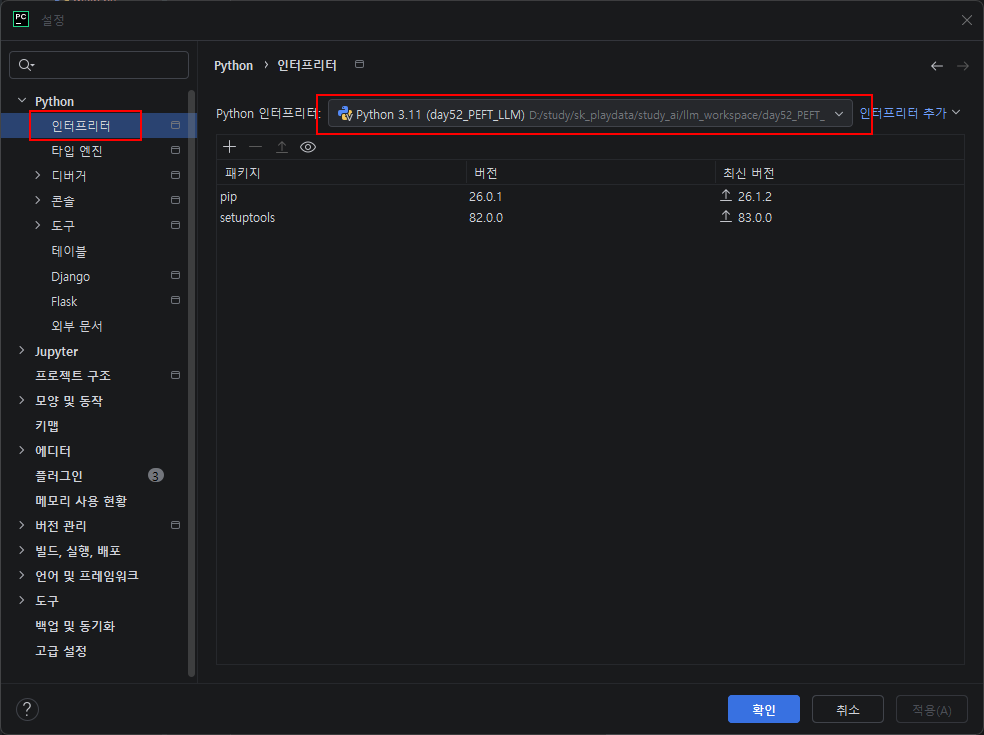
Task: Expand the 언어 및 프레임워크 group
Action: tap(22, 576)
